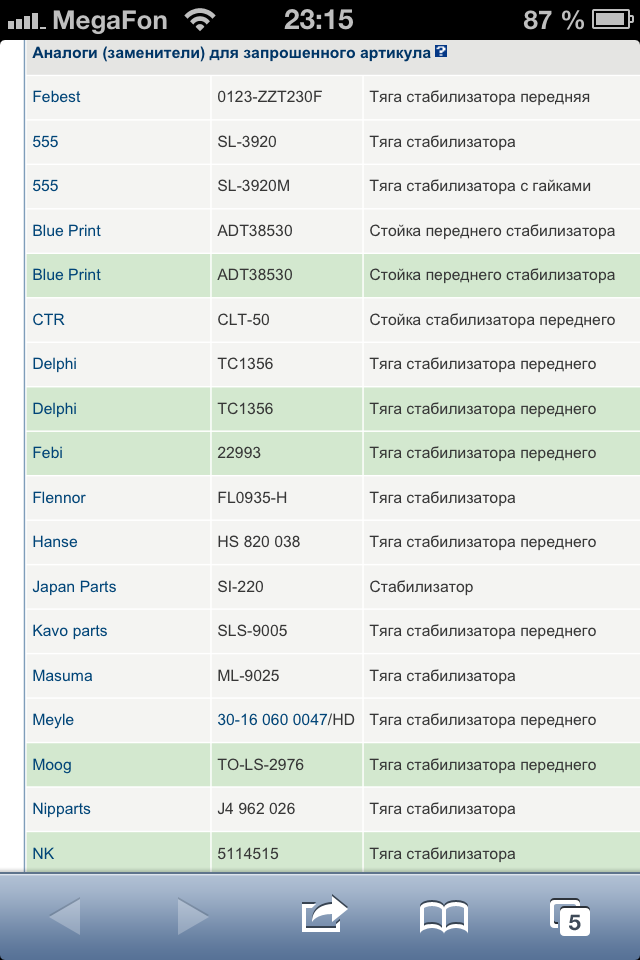Open the Febi brand link
This screenshot has width=640, height=960.
coord(47,453)
